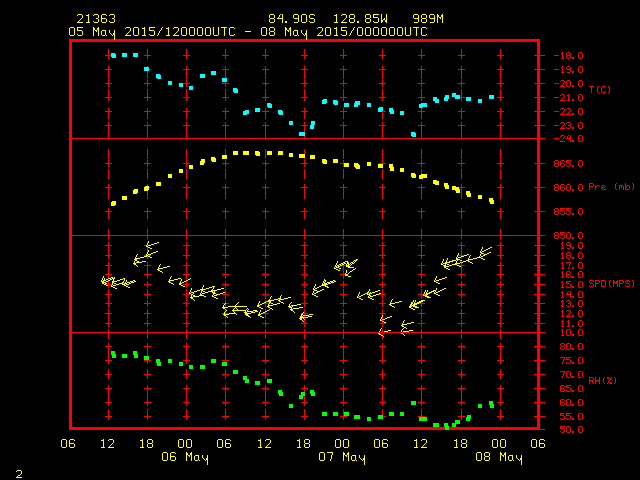Click the Pre (mb) axis label
The height and width of the screenshot is (480, 640).
click(x=611, y=187)
